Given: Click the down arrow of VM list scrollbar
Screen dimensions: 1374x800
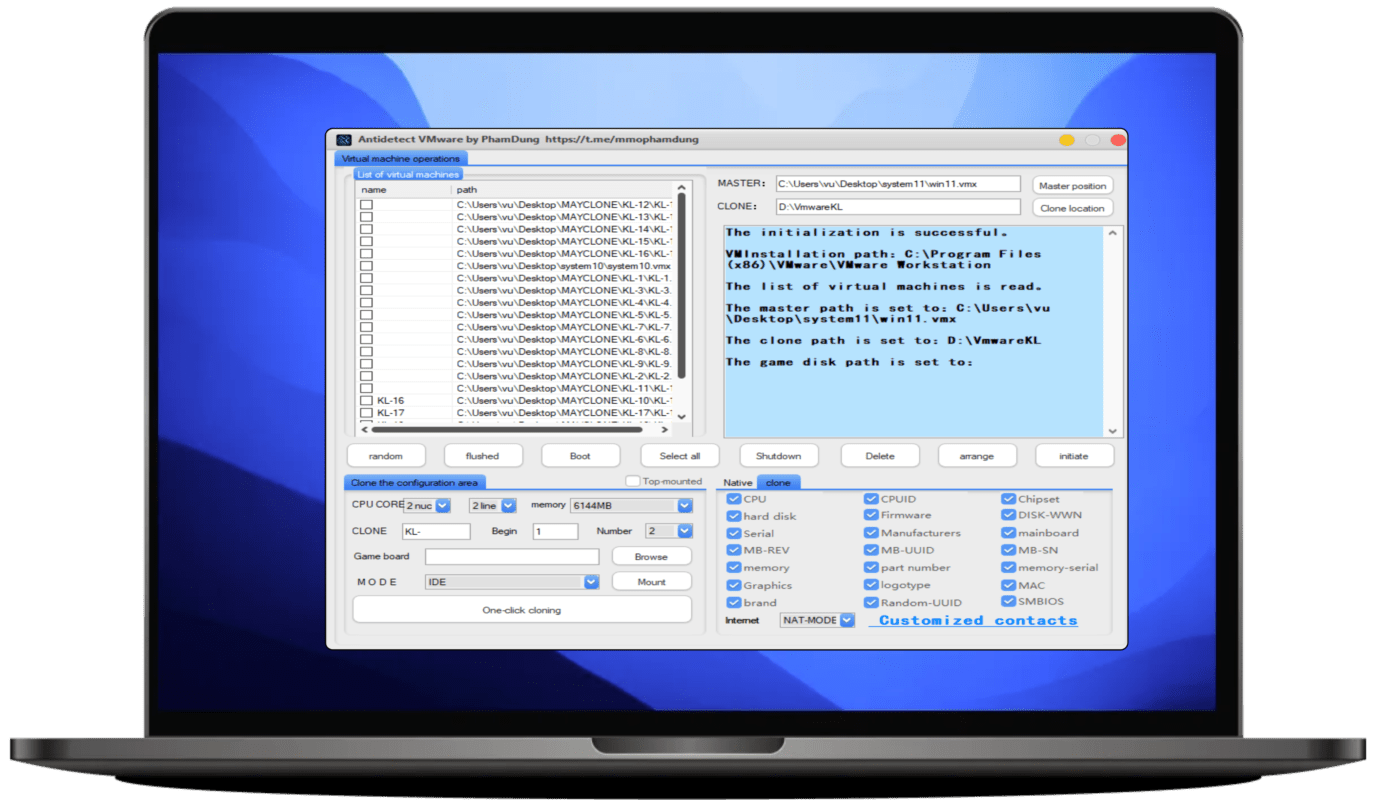Looking at the screenshot, I should pyautogui.click(x=682, y=416).
